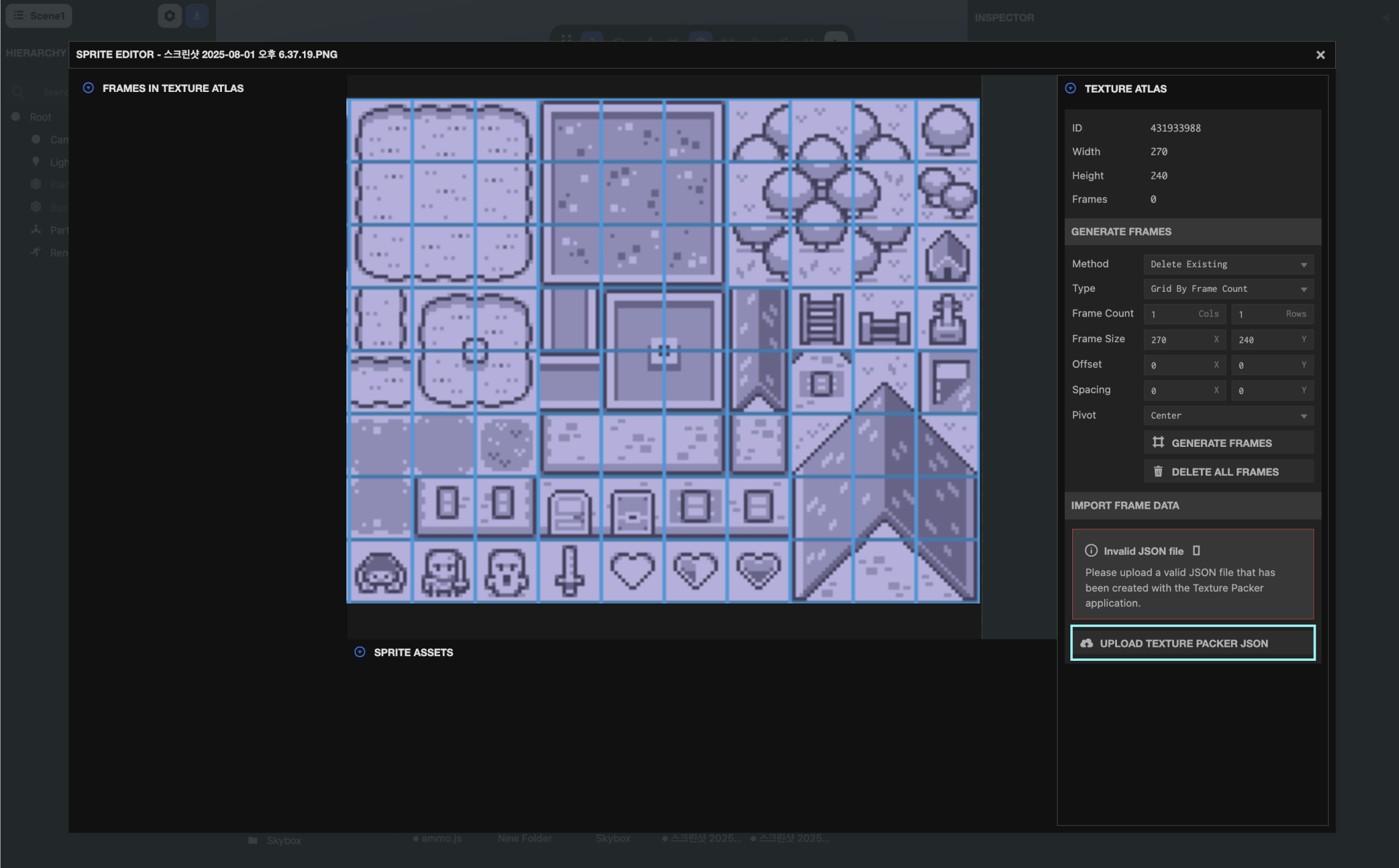This screenshot has width=1399, height=868.
Task: Collapse the Frames In Texture Atlas section
Action: pyautogui.click(x=88, y=88)
